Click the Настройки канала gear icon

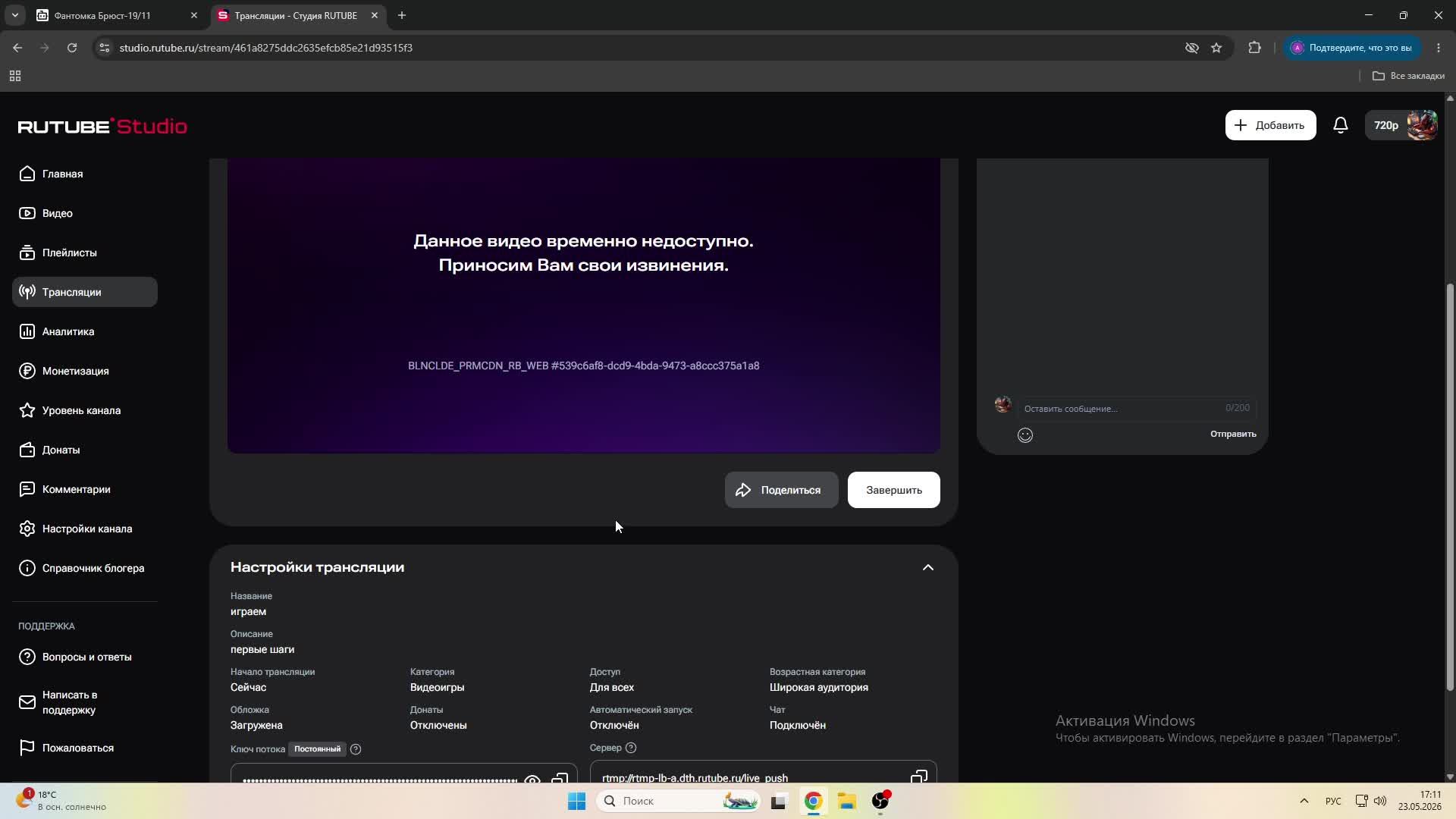[27, 529]
